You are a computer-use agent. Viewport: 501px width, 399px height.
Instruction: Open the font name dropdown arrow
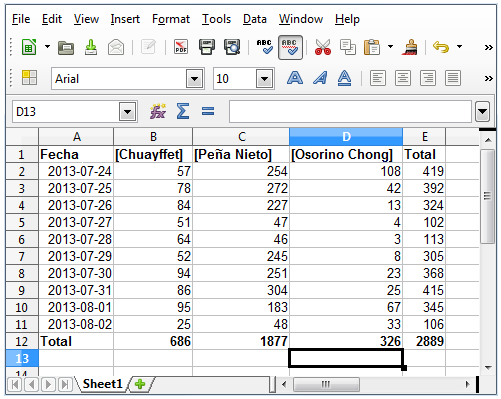(x=195, y=79)
